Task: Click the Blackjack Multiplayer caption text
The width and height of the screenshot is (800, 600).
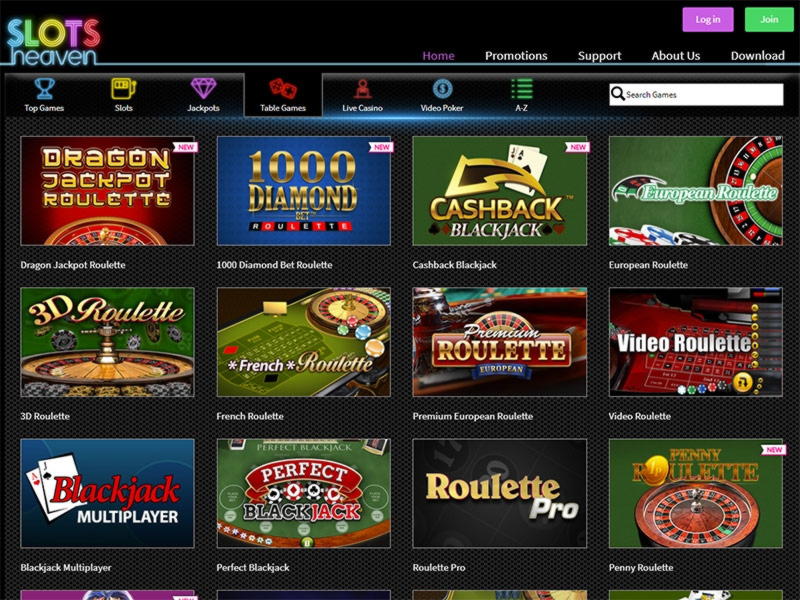Action: pos(66,567)
